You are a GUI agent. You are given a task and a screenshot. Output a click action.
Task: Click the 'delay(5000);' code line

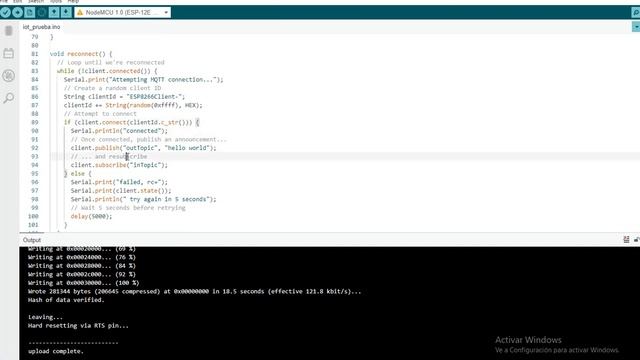coord(91,217)
